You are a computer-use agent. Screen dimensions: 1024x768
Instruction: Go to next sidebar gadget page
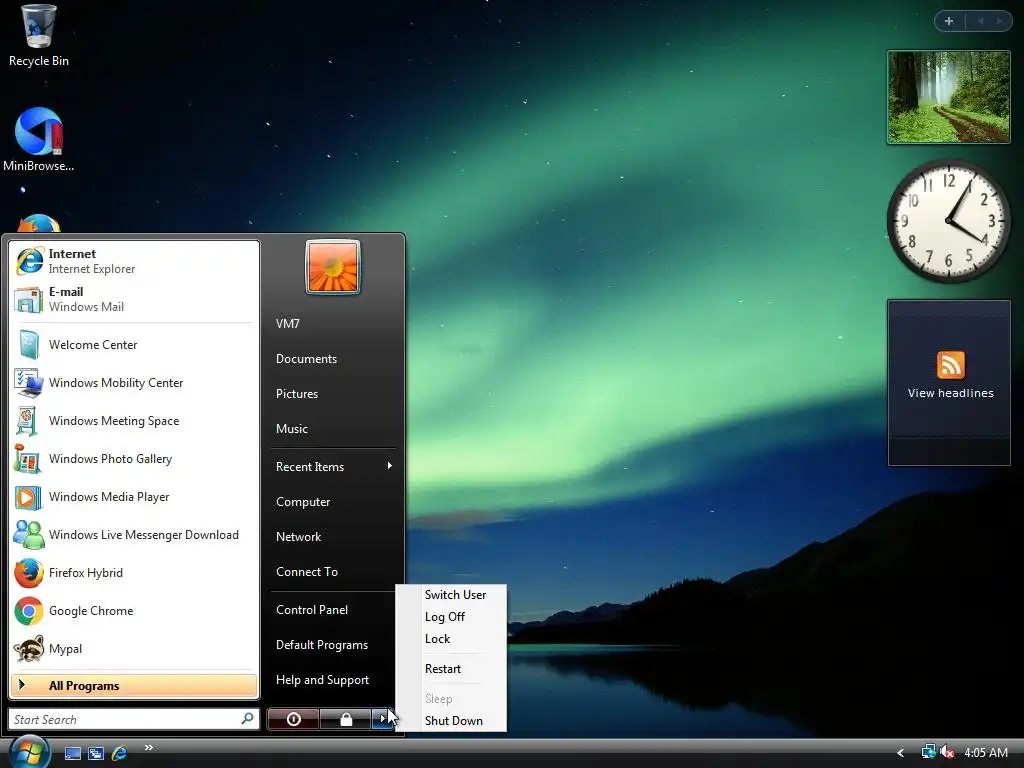[x=999, y=21]
